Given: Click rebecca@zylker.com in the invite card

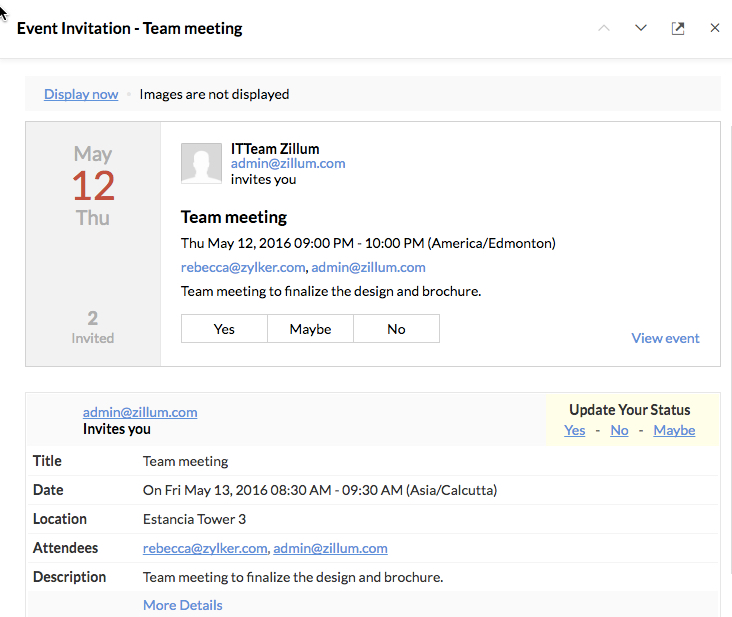Looking at the screenshot, I should pyautogui.click(x=243, y=267).
